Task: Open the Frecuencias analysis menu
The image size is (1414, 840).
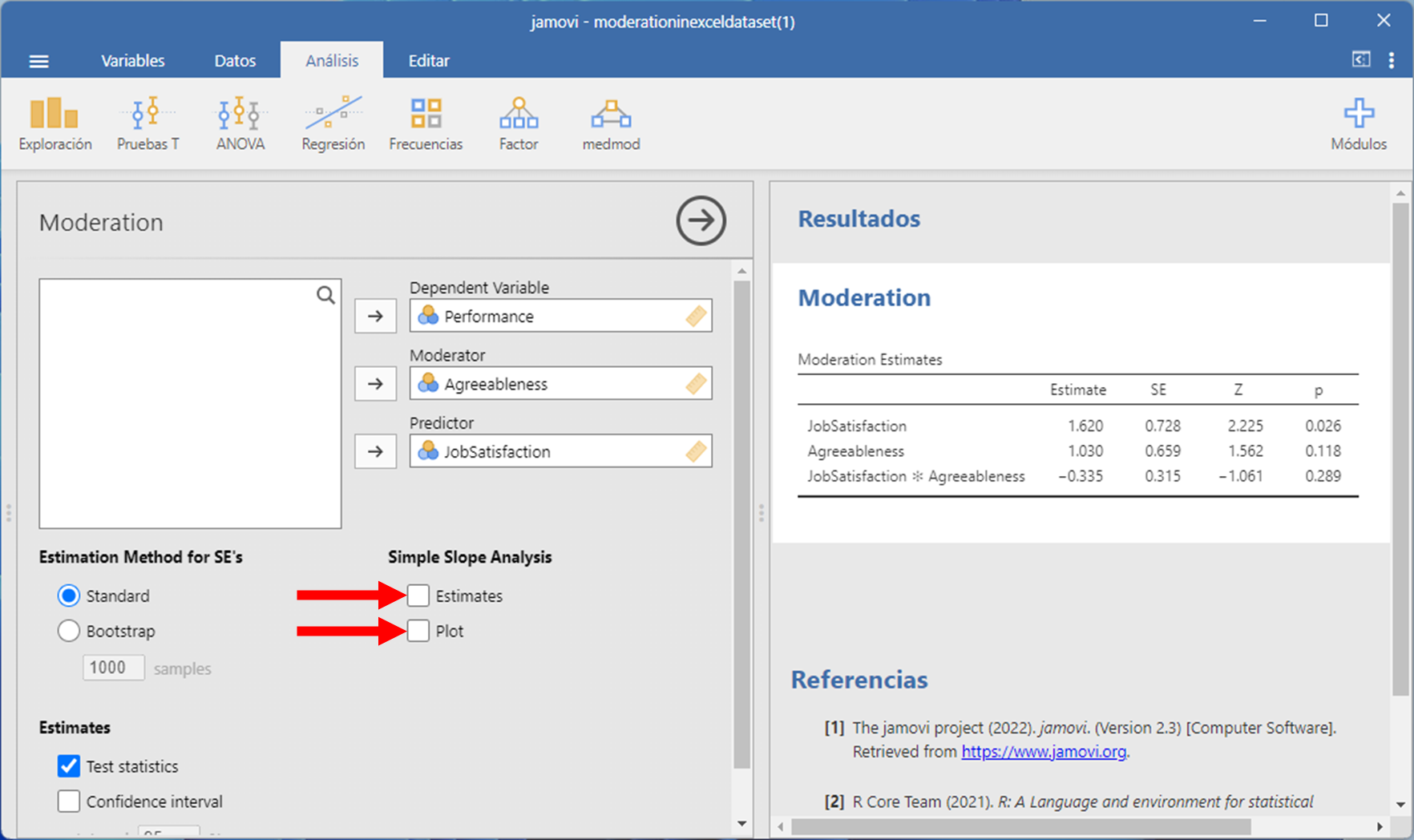Action: click(x=426, y=123)
